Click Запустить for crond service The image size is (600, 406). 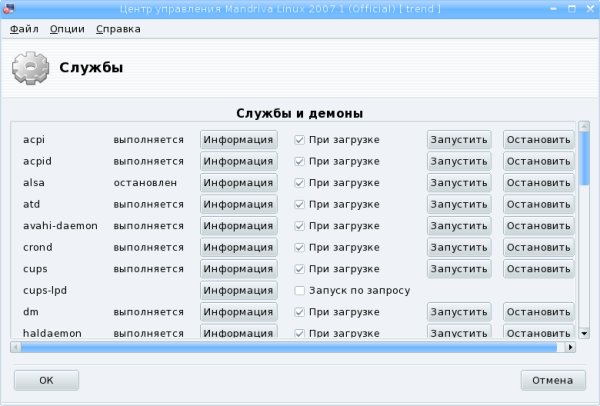click(x=459, y=247)
